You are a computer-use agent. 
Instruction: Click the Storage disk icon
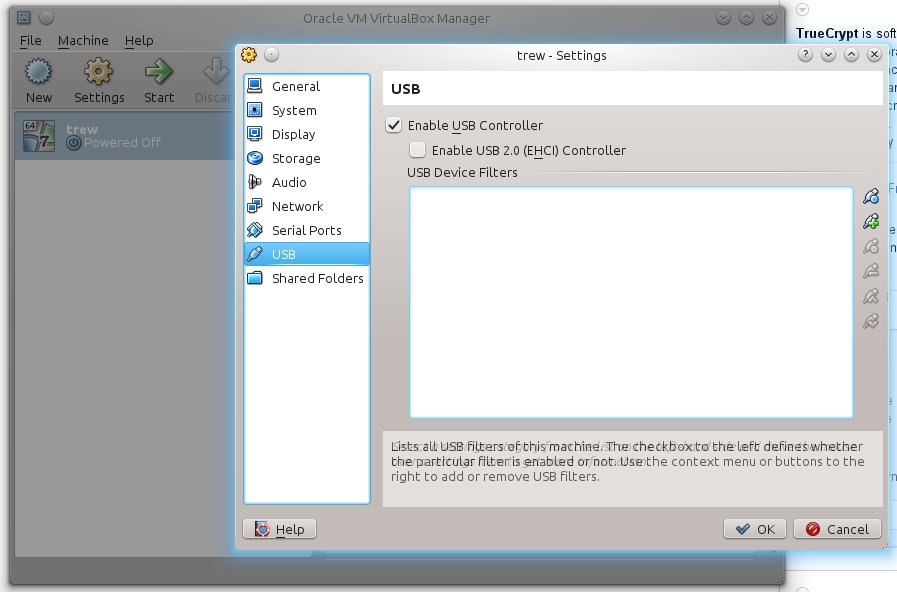point(255,158)
